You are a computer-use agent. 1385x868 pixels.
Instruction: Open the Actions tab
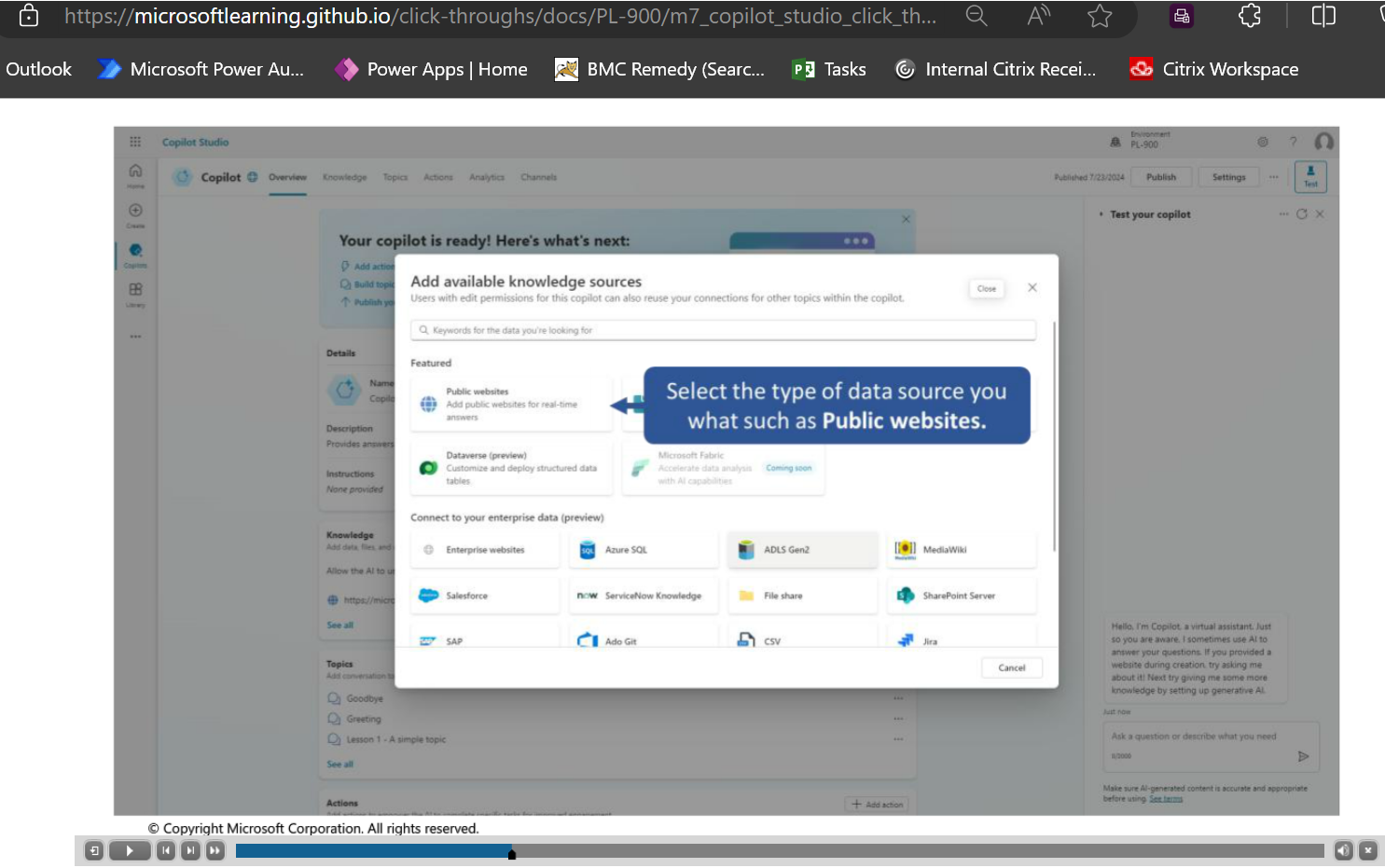[x=438, y=177]
